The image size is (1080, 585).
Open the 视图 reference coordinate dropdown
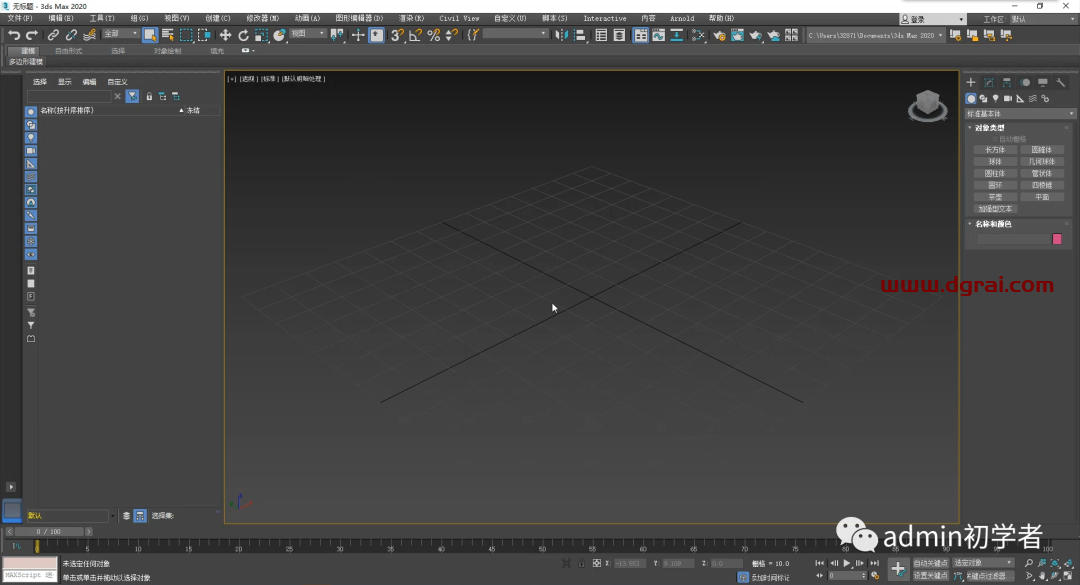(x=307, y=34)
